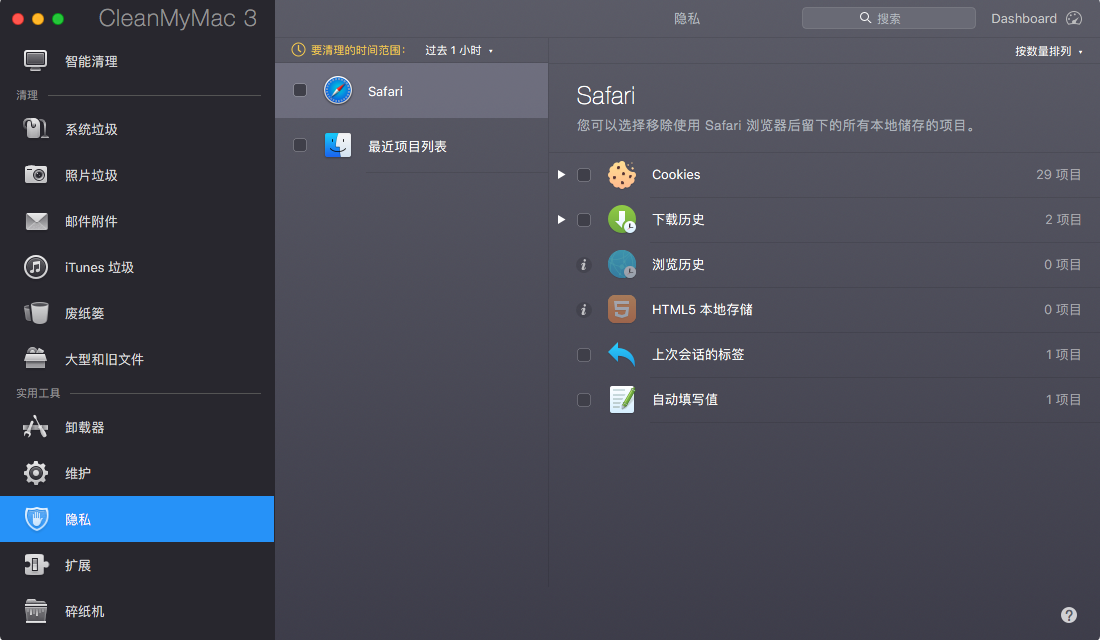Click the HTML5 local storage icon

click(622, 309)
